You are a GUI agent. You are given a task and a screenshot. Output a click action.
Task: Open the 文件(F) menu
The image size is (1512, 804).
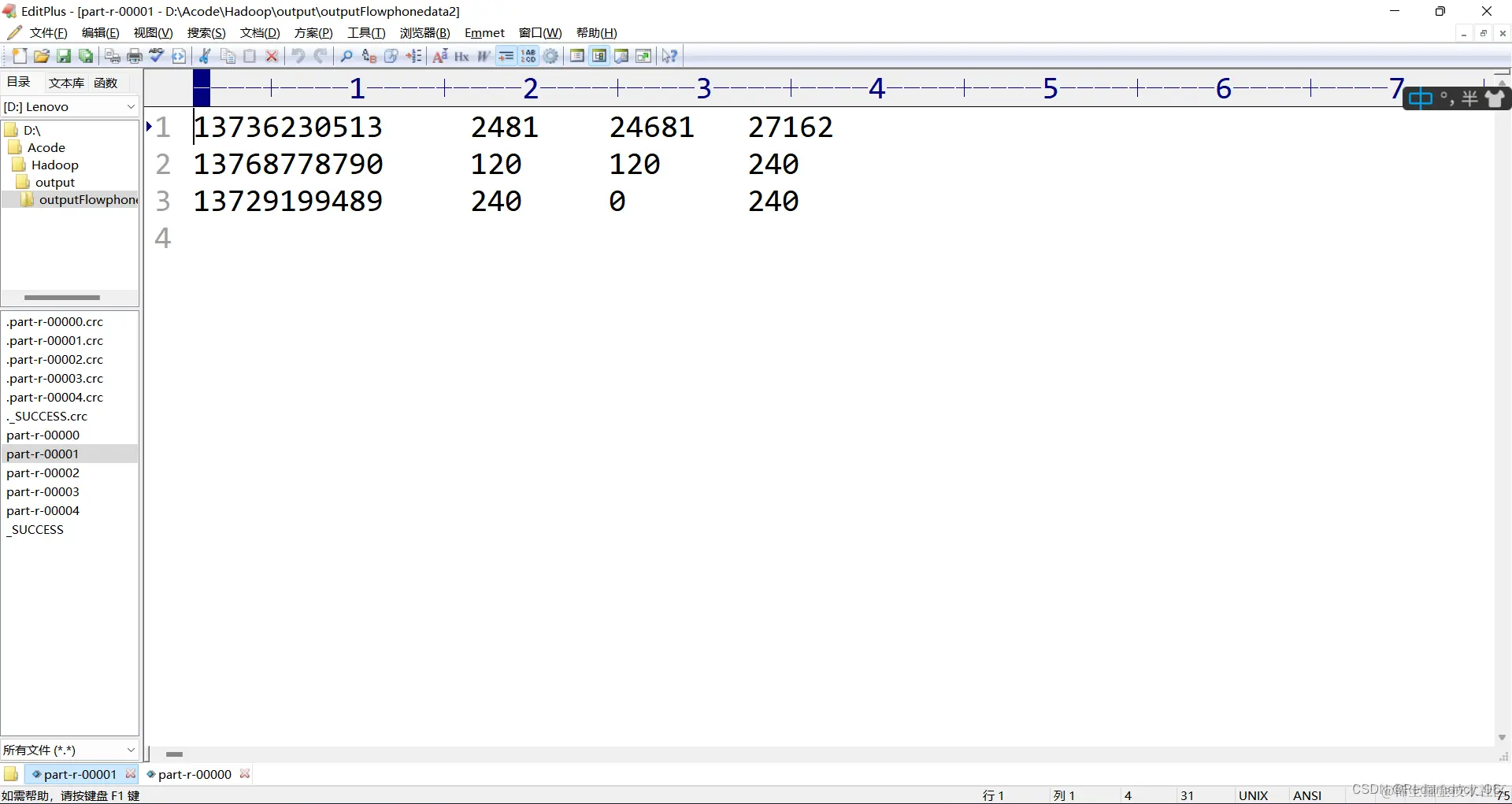click(48, 33)
